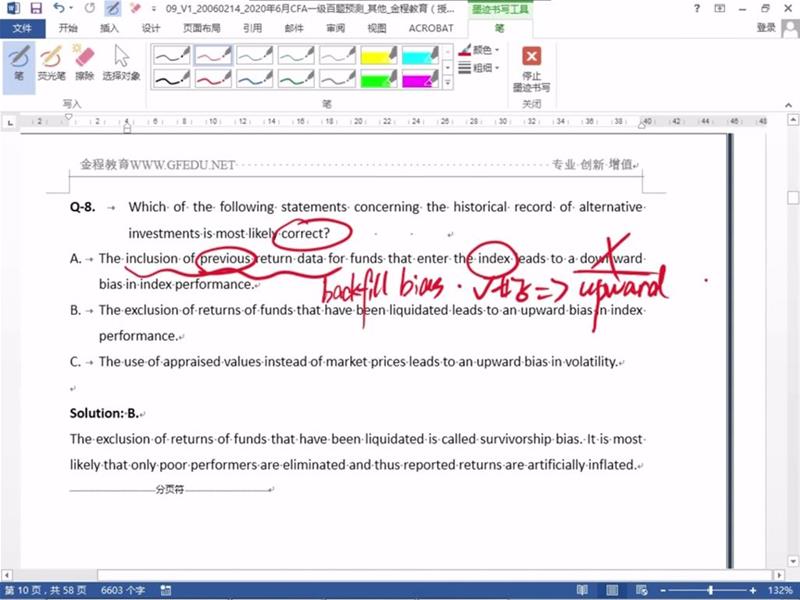Click the tab selector at ruler left
The width and height of the screenshot is (800, 600).
coord(10,122)
